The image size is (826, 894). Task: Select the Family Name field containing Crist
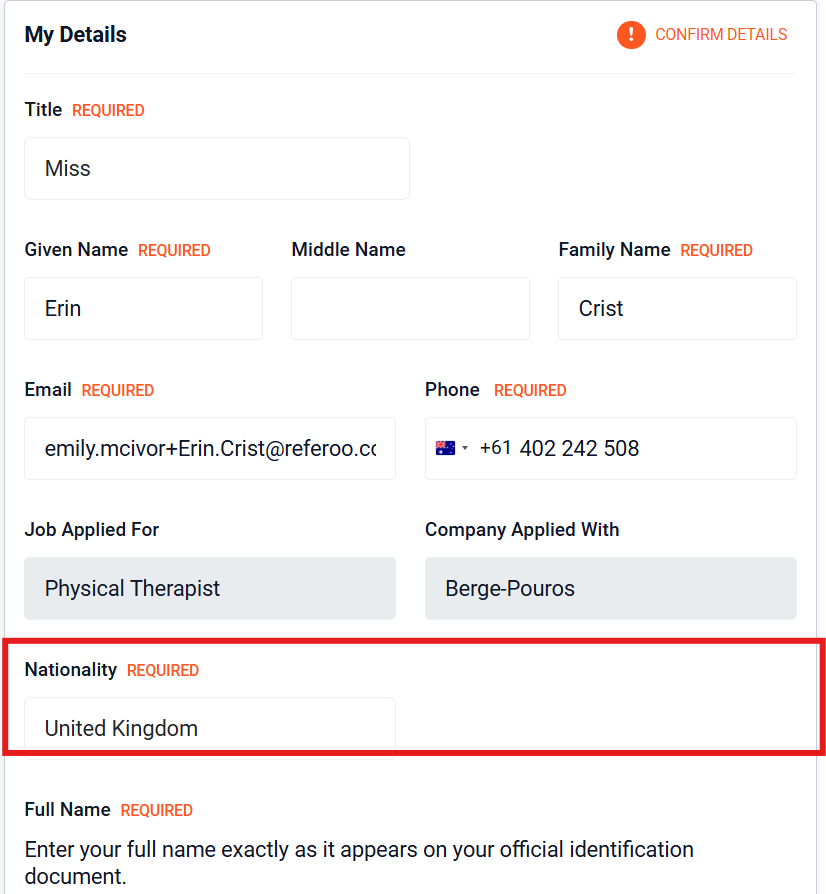[677, 308]
